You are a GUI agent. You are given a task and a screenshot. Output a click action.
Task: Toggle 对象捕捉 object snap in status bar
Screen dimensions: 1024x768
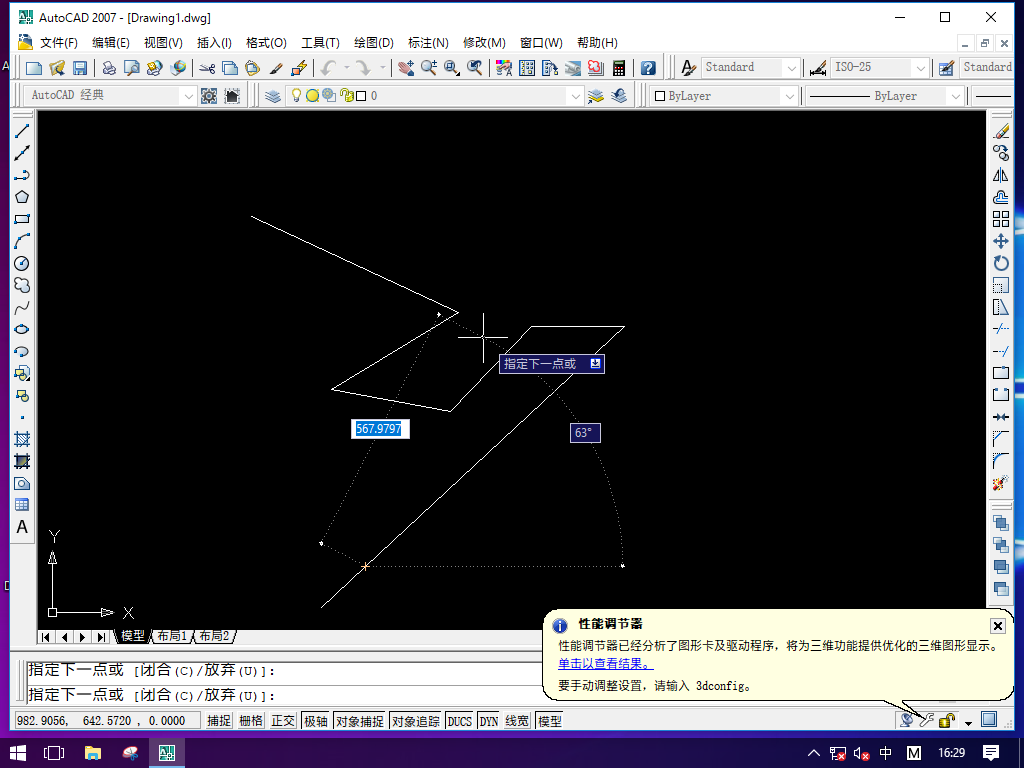[x=359, y=720]
